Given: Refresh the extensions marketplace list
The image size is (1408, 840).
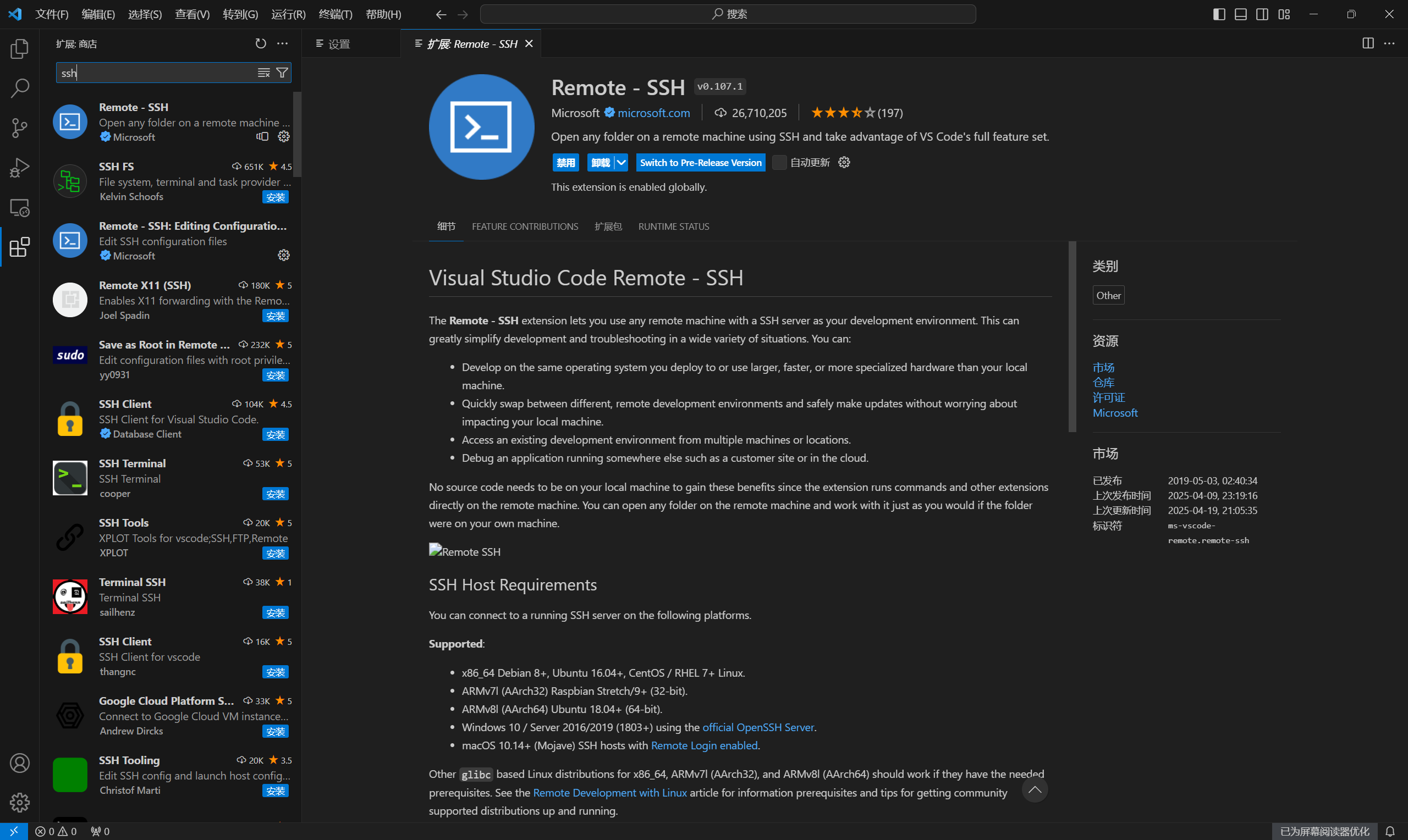Looking at the screenshot, I should tap(261, 43).
